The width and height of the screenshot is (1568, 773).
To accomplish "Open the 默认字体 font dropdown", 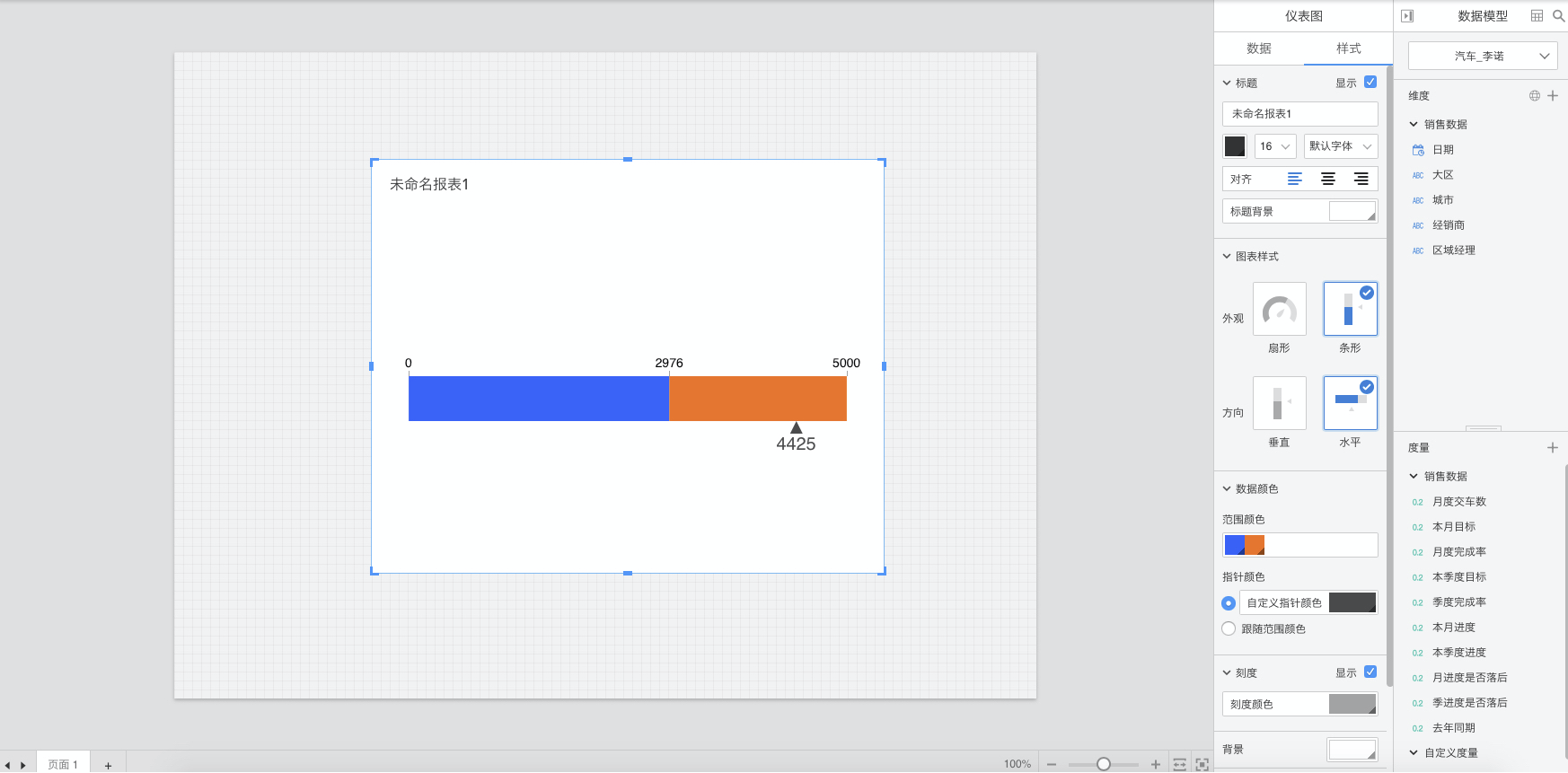I will 1341,146.
